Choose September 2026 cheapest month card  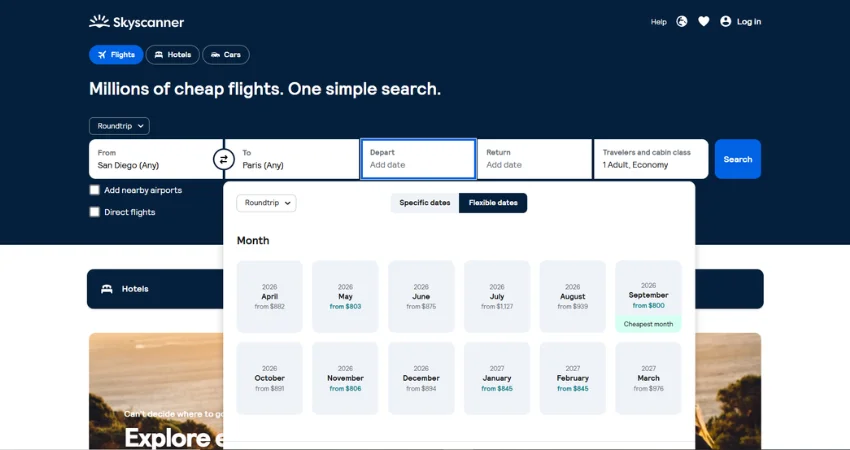tap(648, 297)
